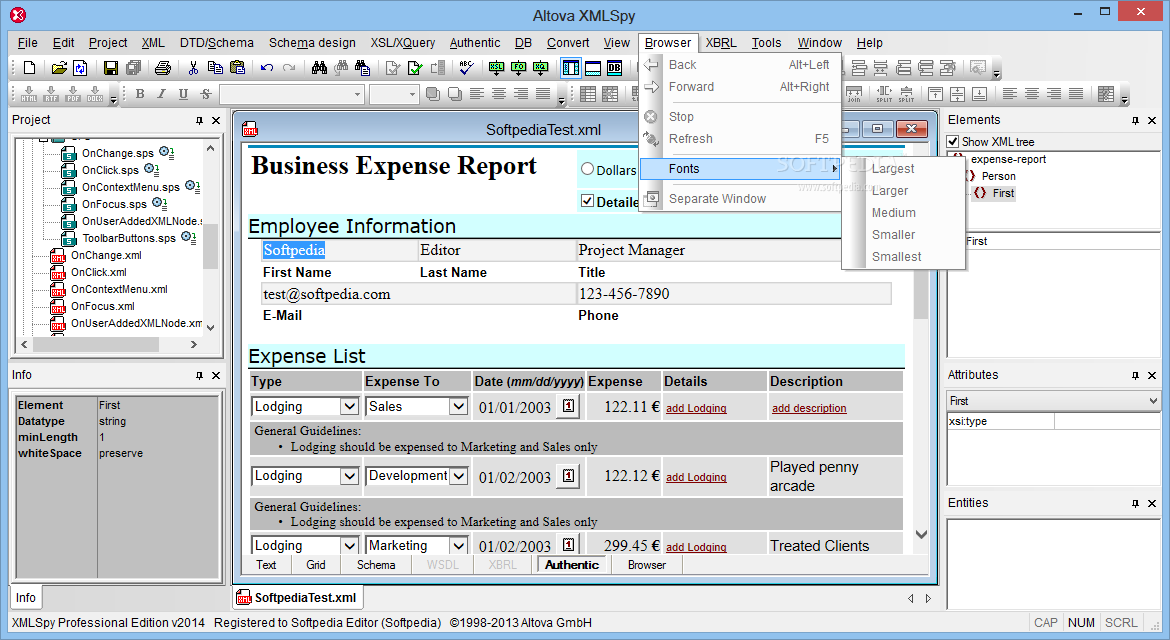Pin the Info panel
The height and width of the screenshot is (640, 1170).
[199, 375]
